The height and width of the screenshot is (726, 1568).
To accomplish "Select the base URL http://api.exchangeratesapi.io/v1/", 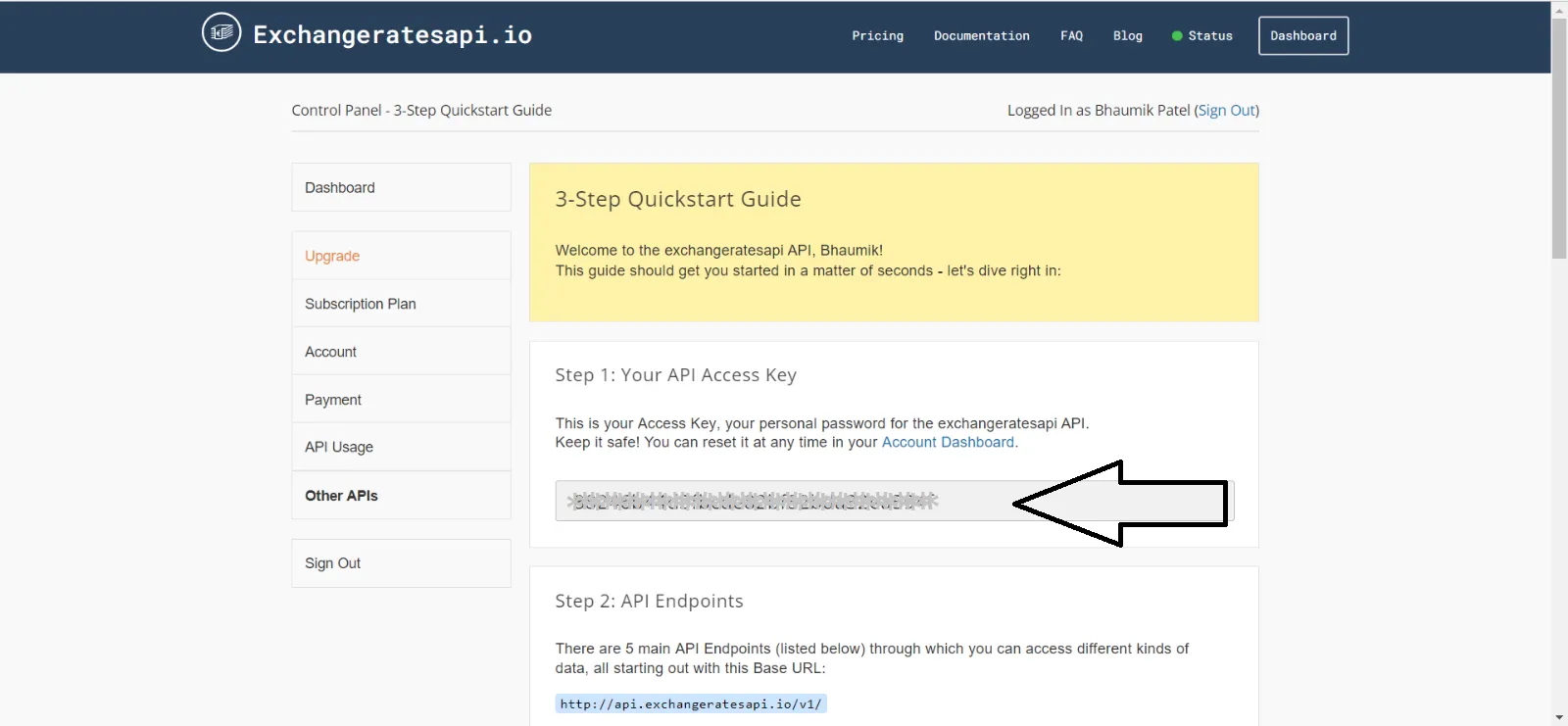I will point(691,704).
